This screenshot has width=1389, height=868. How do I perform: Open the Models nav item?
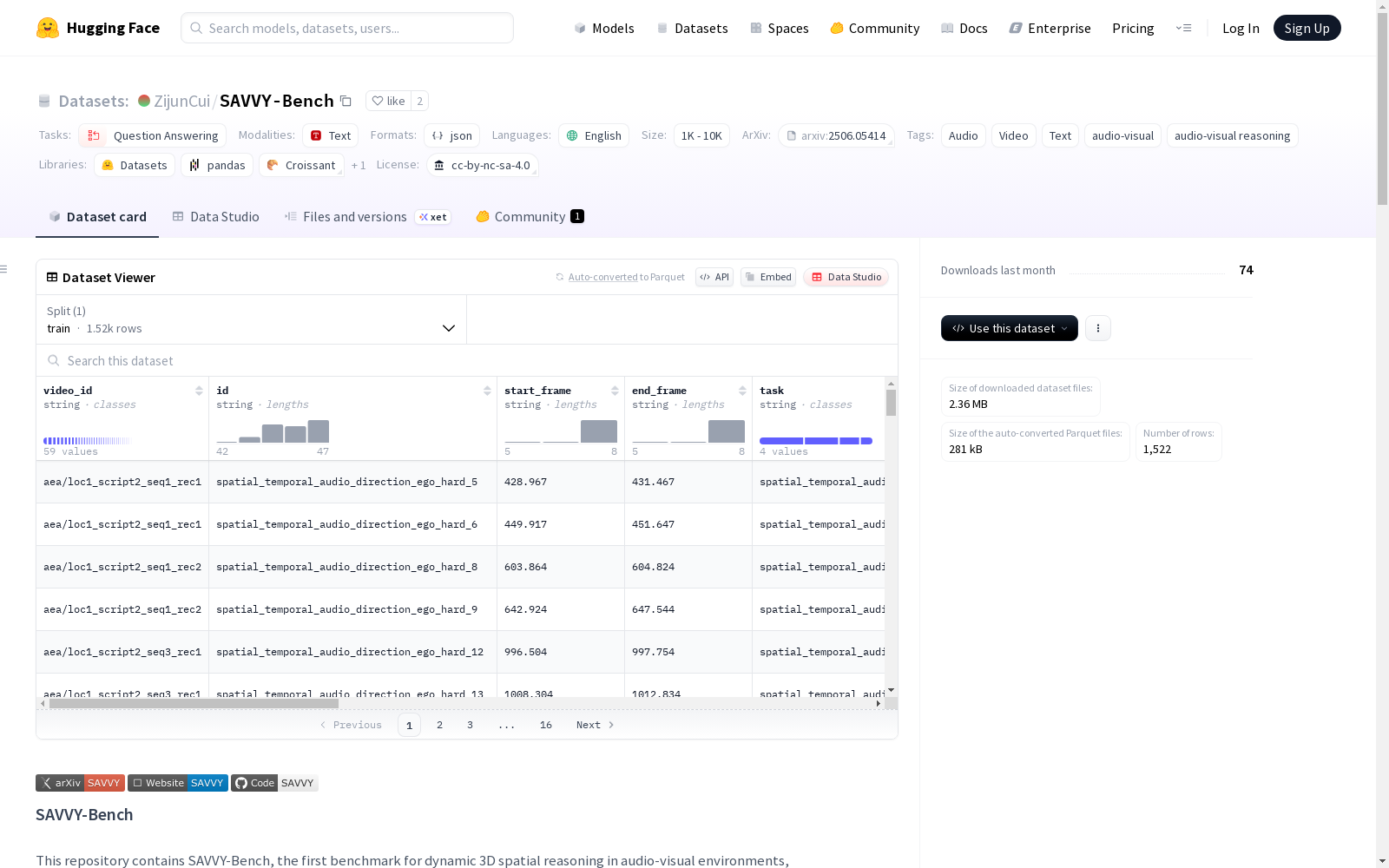(x=604, y=28)
